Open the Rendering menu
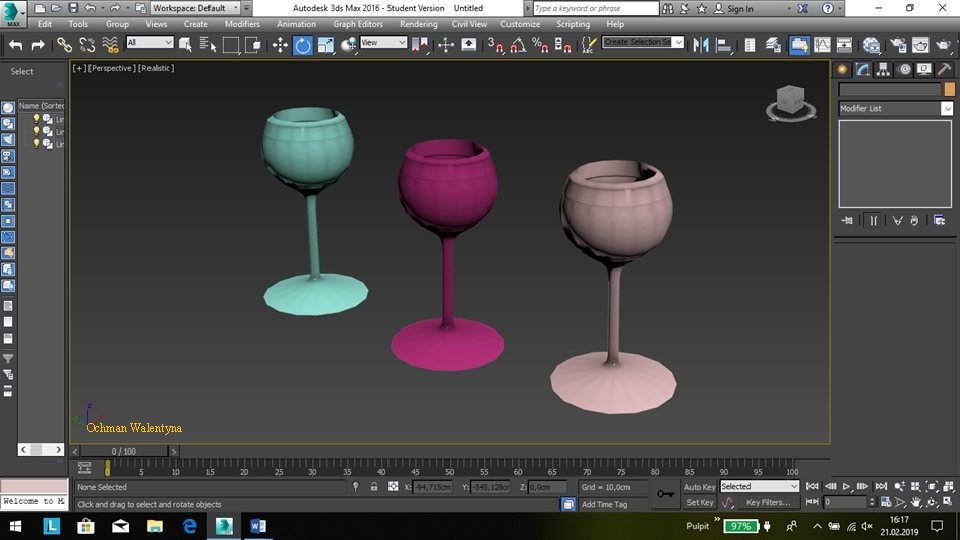 pyautogui.click(x=418, y=24)
